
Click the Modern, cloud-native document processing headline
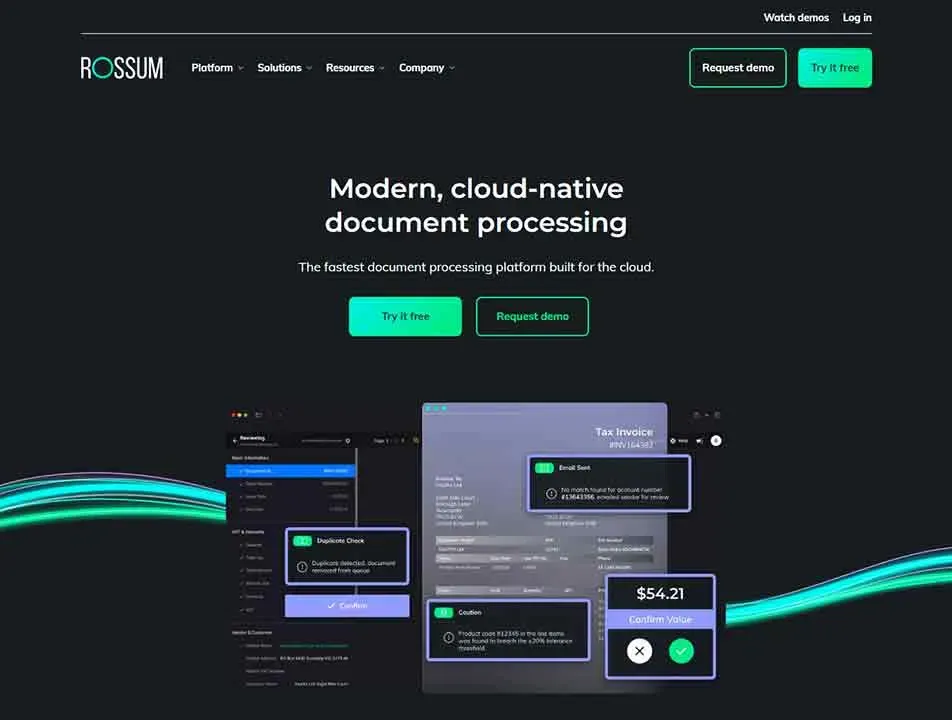pyautogui.click(x=476, y=205)
